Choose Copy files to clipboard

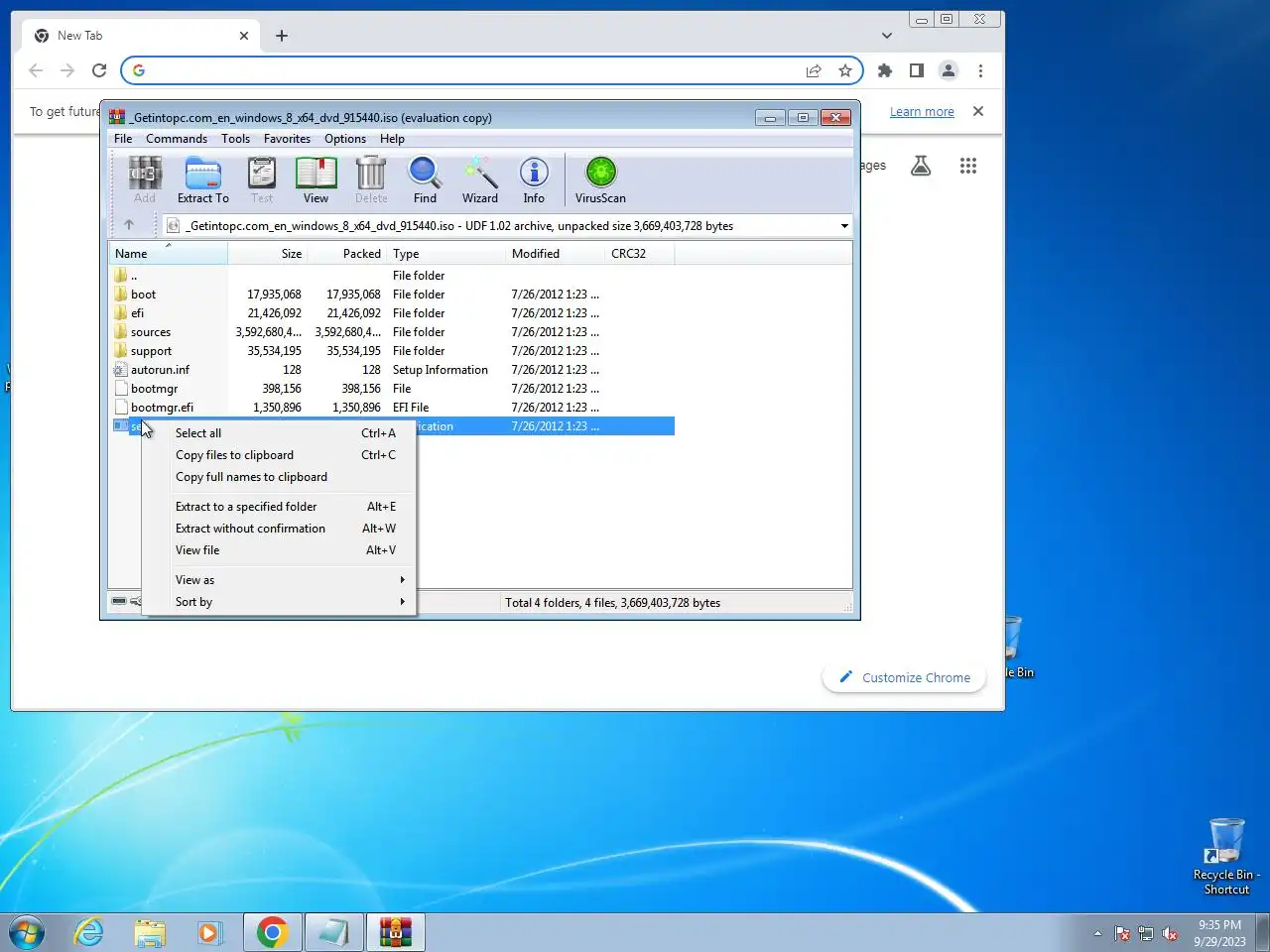pos(279,455)
